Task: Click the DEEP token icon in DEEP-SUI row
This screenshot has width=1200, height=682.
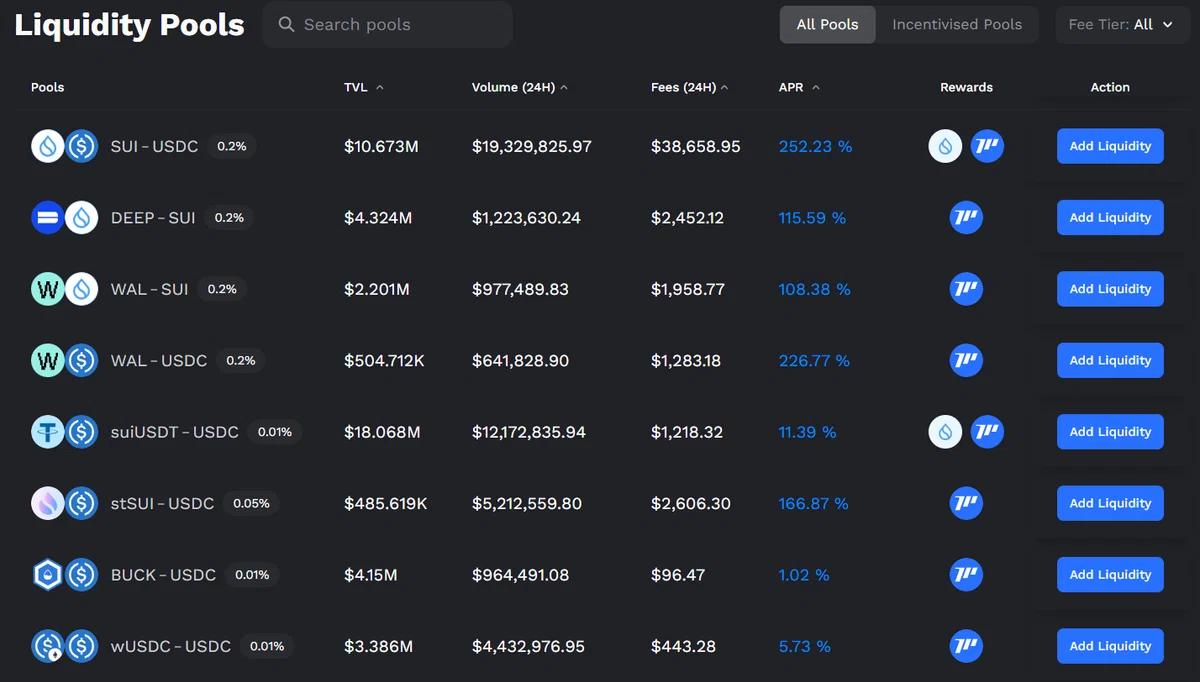Action: point(48,218)
